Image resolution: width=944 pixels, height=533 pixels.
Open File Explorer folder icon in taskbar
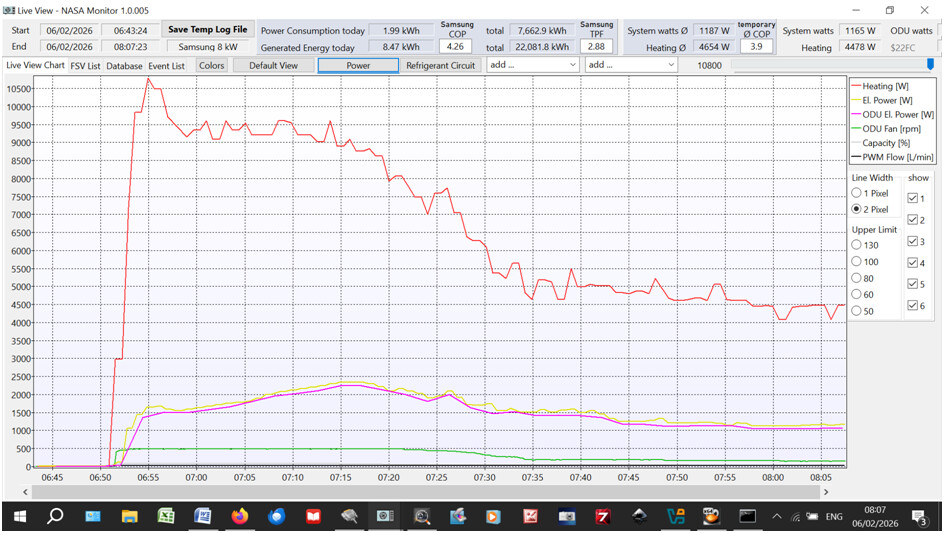pos(129,516)
